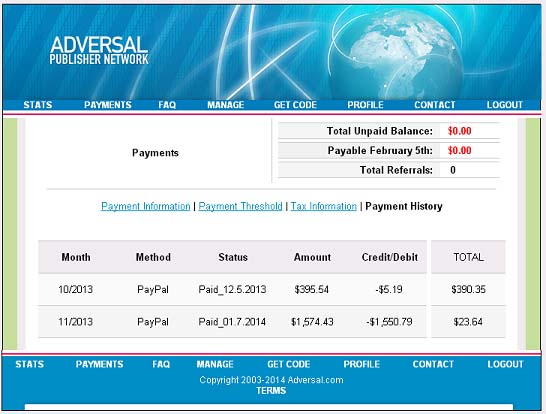Click the Paid_12.5.2013 status cell
The image size is (546, 414).
[232, 289]
